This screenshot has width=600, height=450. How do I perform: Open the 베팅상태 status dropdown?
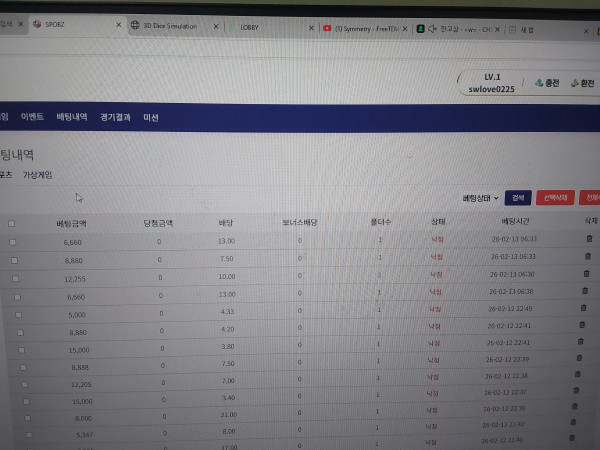[x=481, y=198]
